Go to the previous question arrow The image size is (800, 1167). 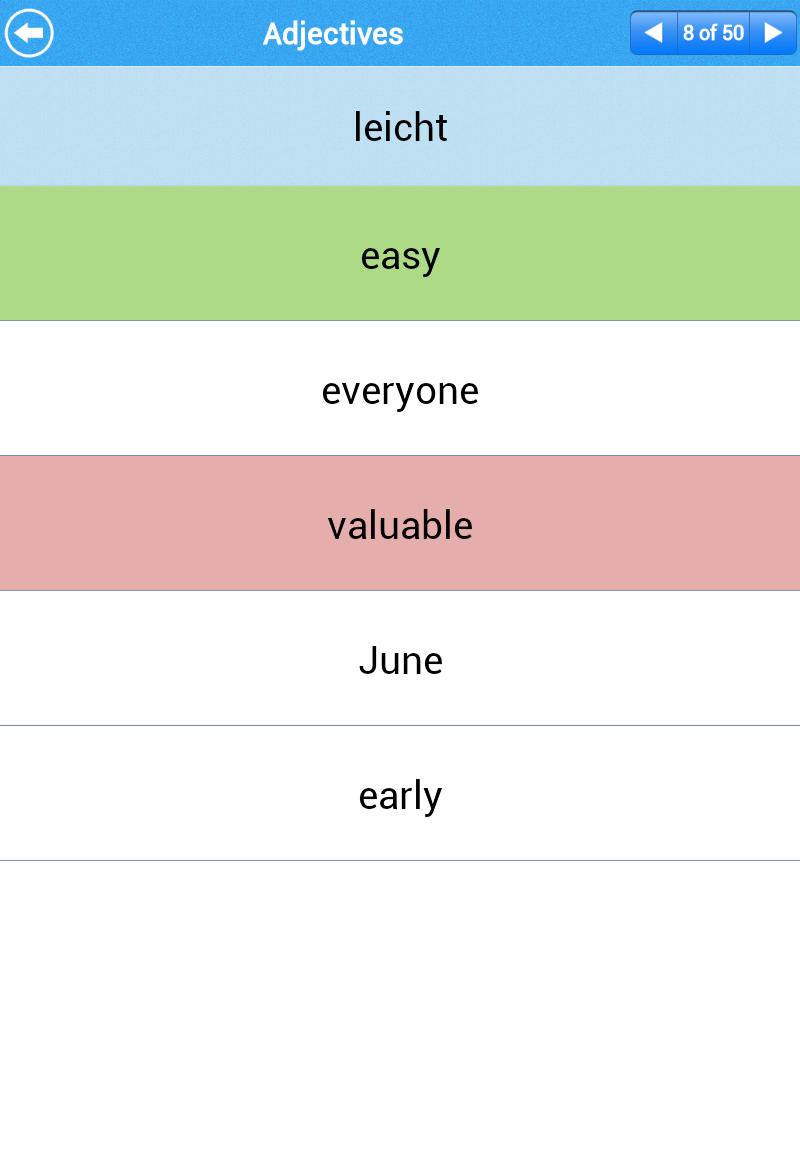click(x=653, y=33)
